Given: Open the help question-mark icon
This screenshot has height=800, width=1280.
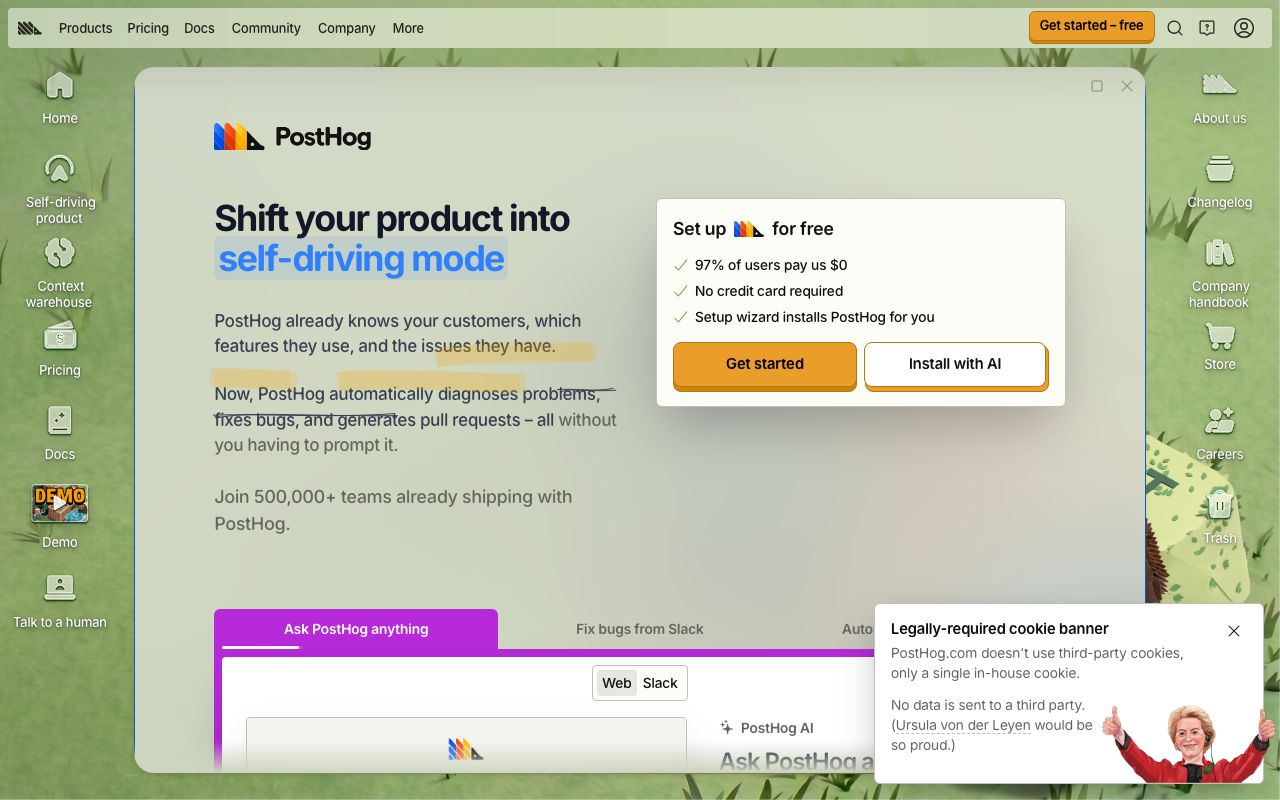Looking at the screenshot, I should 1207,28.
